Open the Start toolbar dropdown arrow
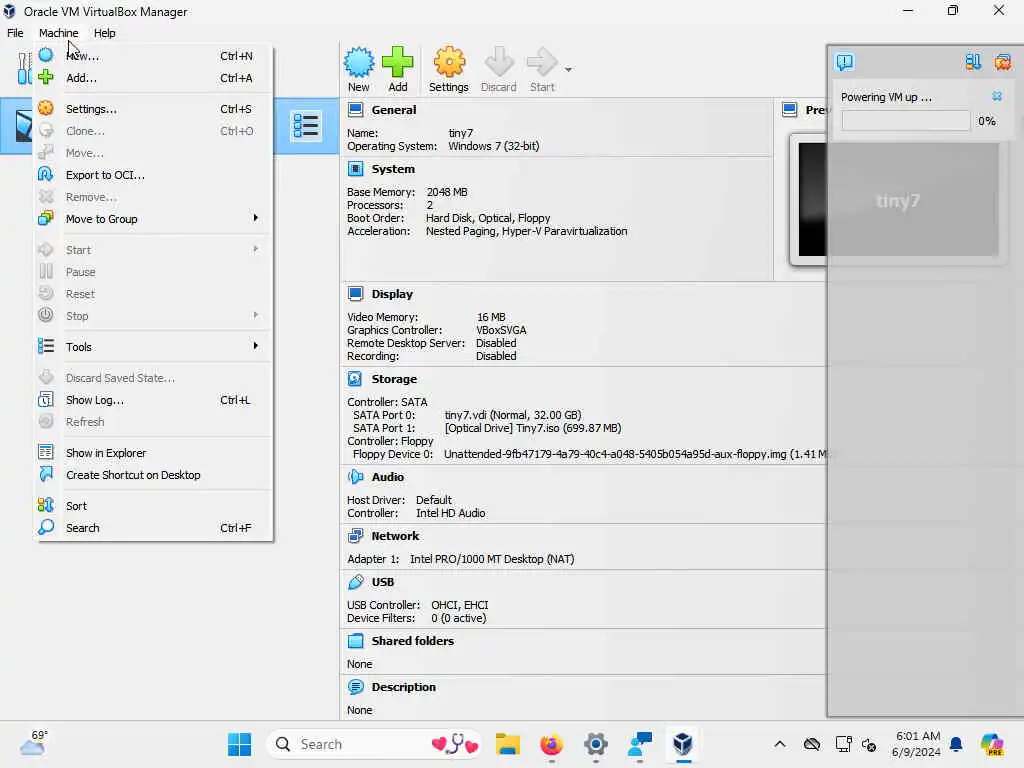 (x=568, y=69)
